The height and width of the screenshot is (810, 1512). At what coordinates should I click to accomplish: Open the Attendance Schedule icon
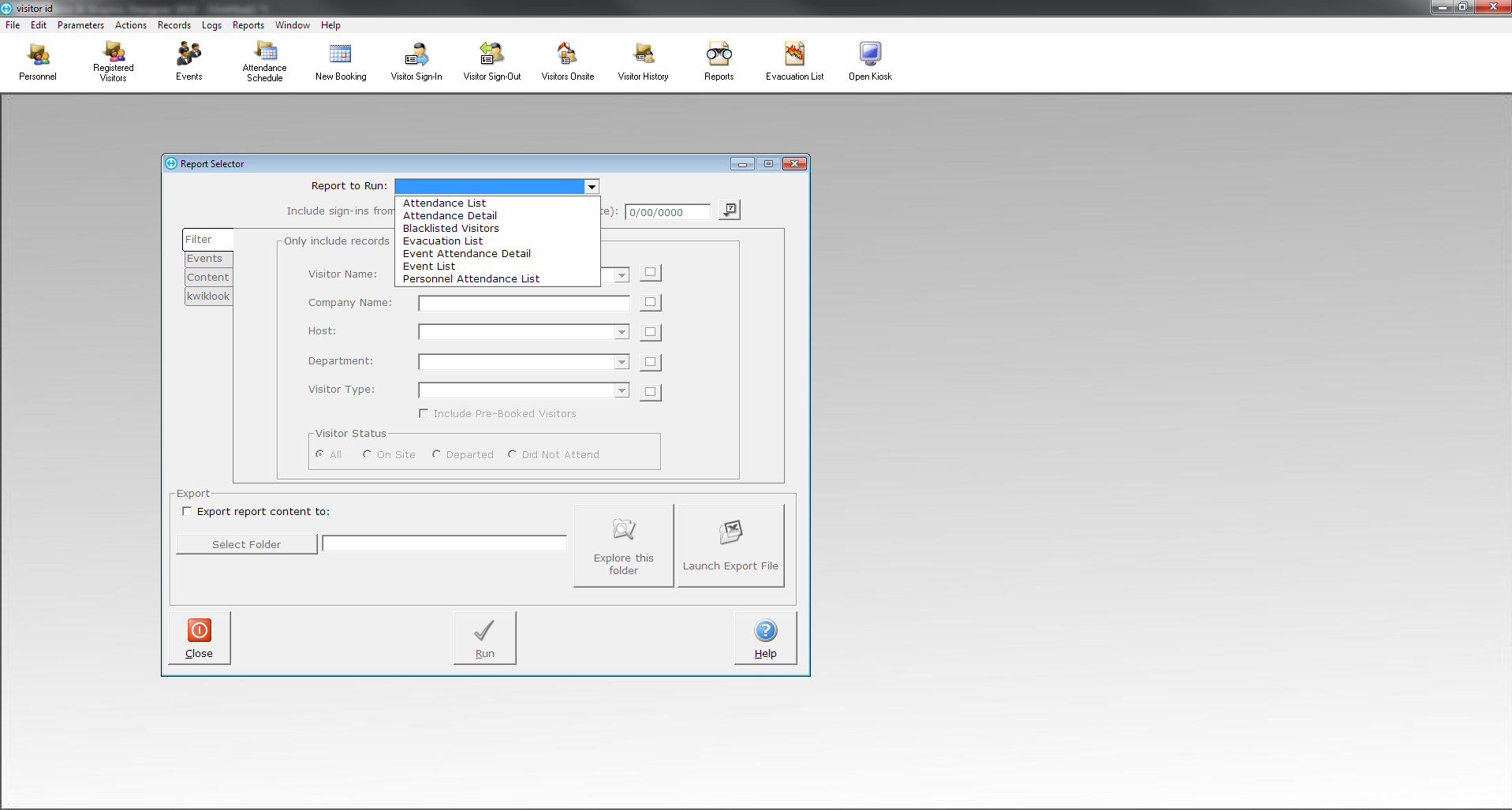pyautogui.click(x=265, y=62)
